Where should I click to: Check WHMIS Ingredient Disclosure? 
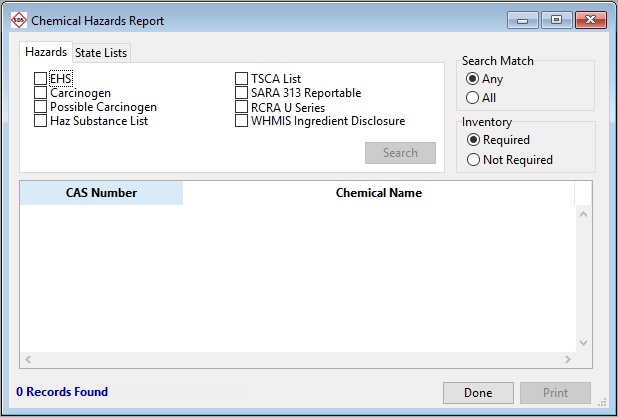[241, 121]
